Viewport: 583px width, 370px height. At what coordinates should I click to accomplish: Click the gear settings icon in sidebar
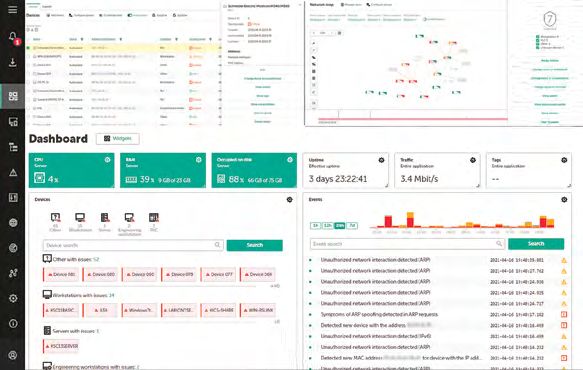pos(13,298)
